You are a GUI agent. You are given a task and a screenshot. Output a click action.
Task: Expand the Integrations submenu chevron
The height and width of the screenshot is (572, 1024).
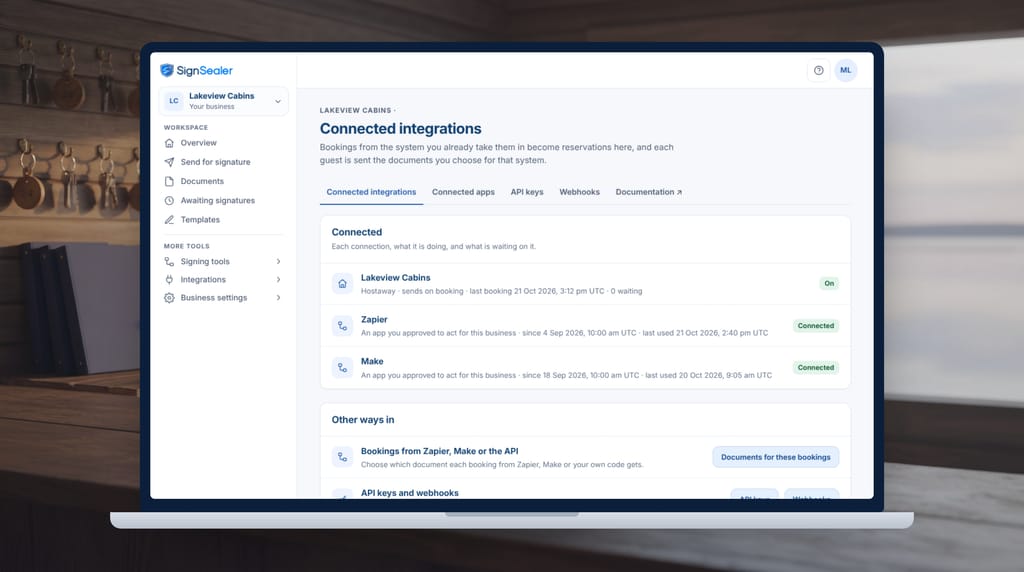coord(278,279)
